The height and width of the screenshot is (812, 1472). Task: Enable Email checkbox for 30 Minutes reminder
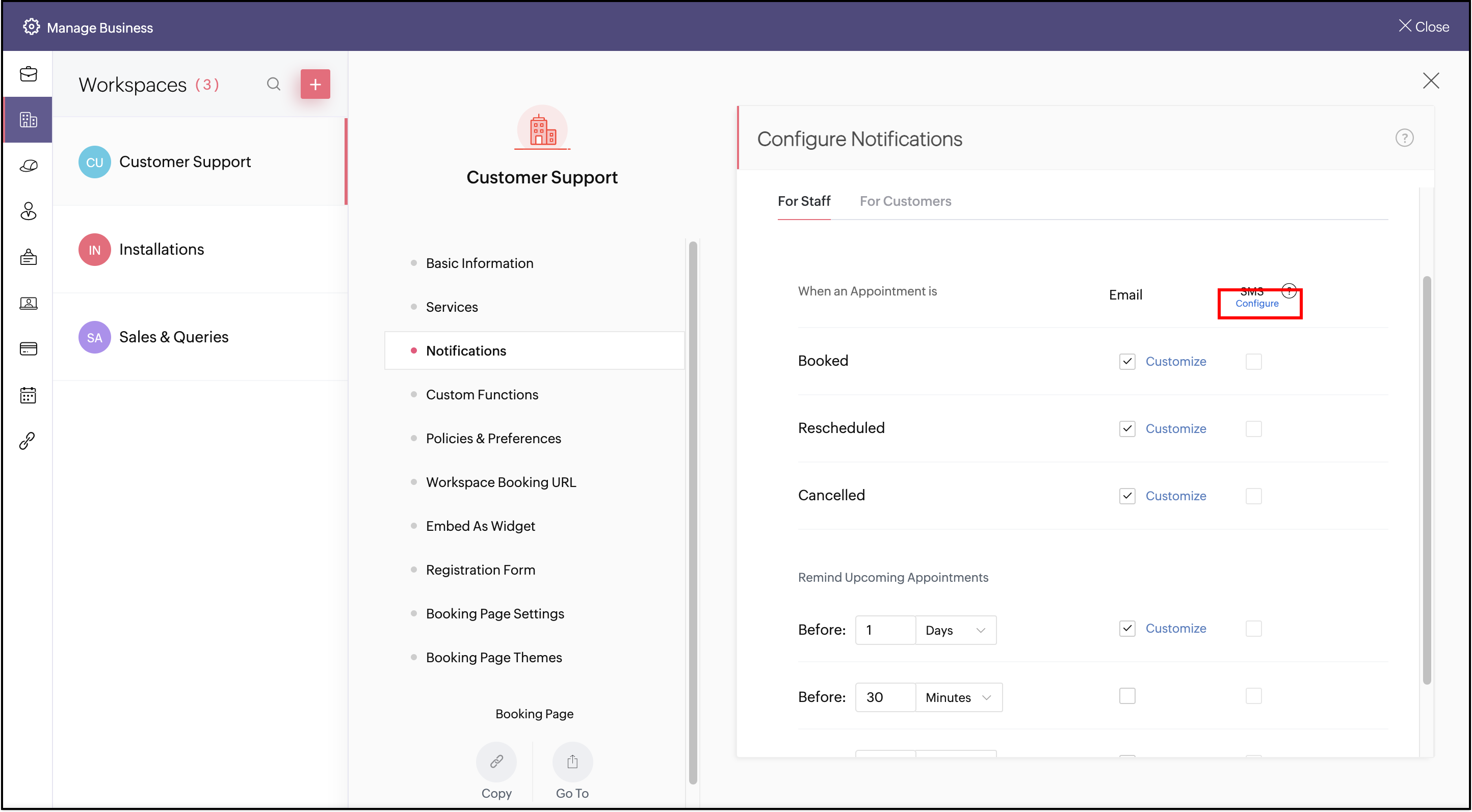pyautogui.click(x=1127, y=696)
